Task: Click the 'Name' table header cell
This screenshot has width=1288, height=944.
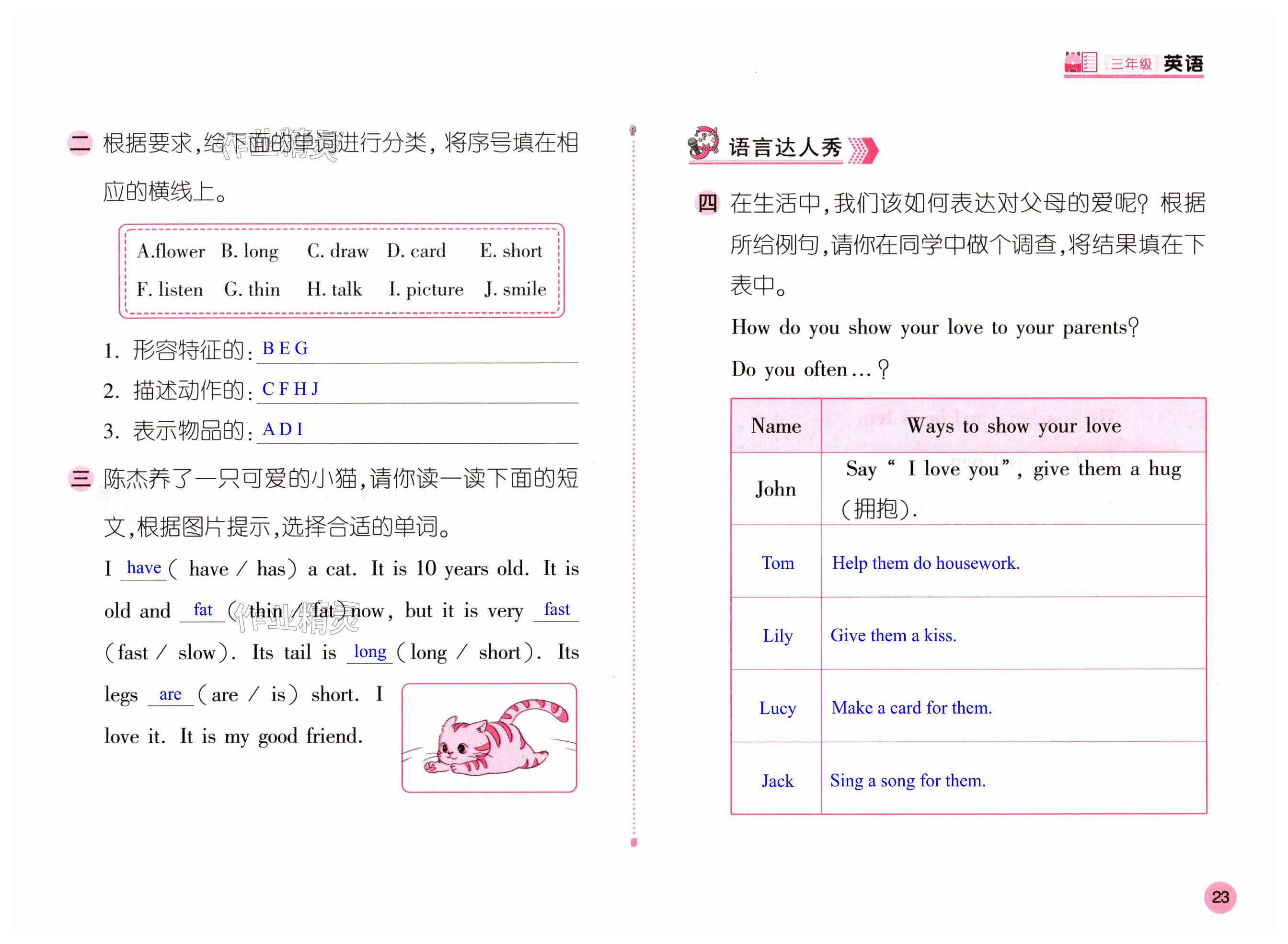Action: [775, 426]
